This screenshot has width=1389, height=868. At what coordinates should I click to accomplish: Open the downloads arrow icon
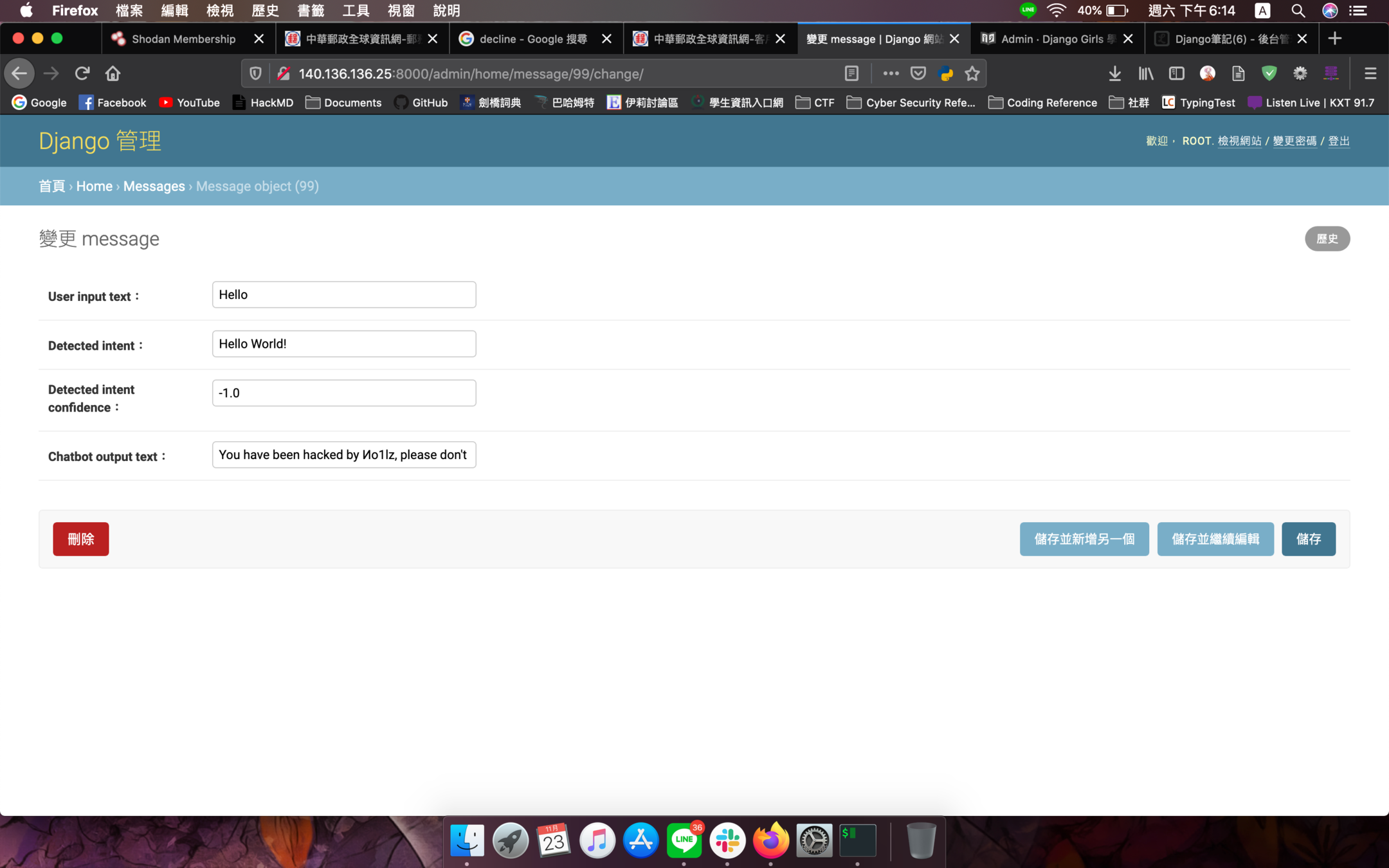(1114, 73)
